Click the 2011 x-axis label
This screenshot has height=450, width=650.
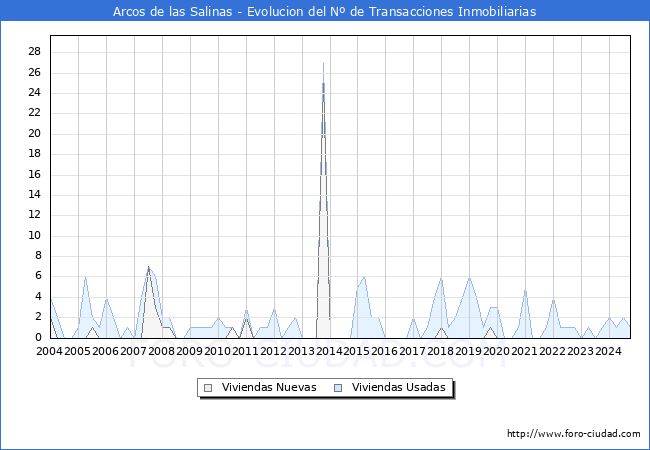pyautogui.click(x=245, y=351)
